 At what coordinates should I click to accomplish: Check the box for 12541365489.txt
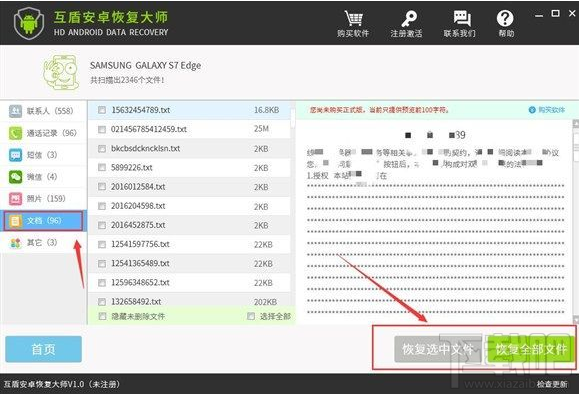pyautogui.click(x=102, y=264)
